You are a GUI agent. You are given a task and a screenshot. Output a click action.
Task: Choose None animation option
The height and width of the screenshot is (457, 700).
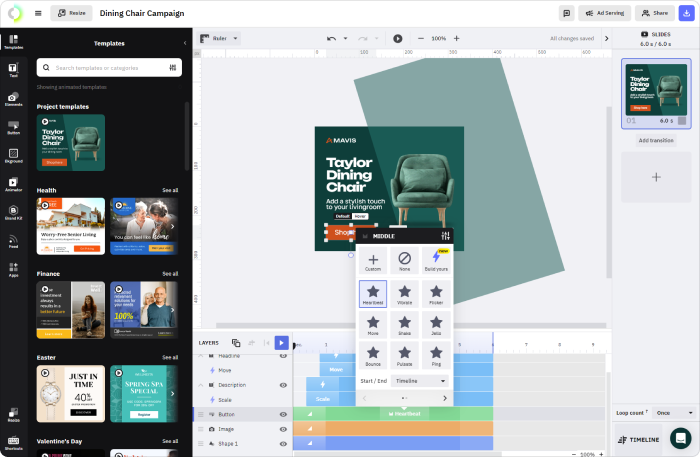(x=404, y=261)
